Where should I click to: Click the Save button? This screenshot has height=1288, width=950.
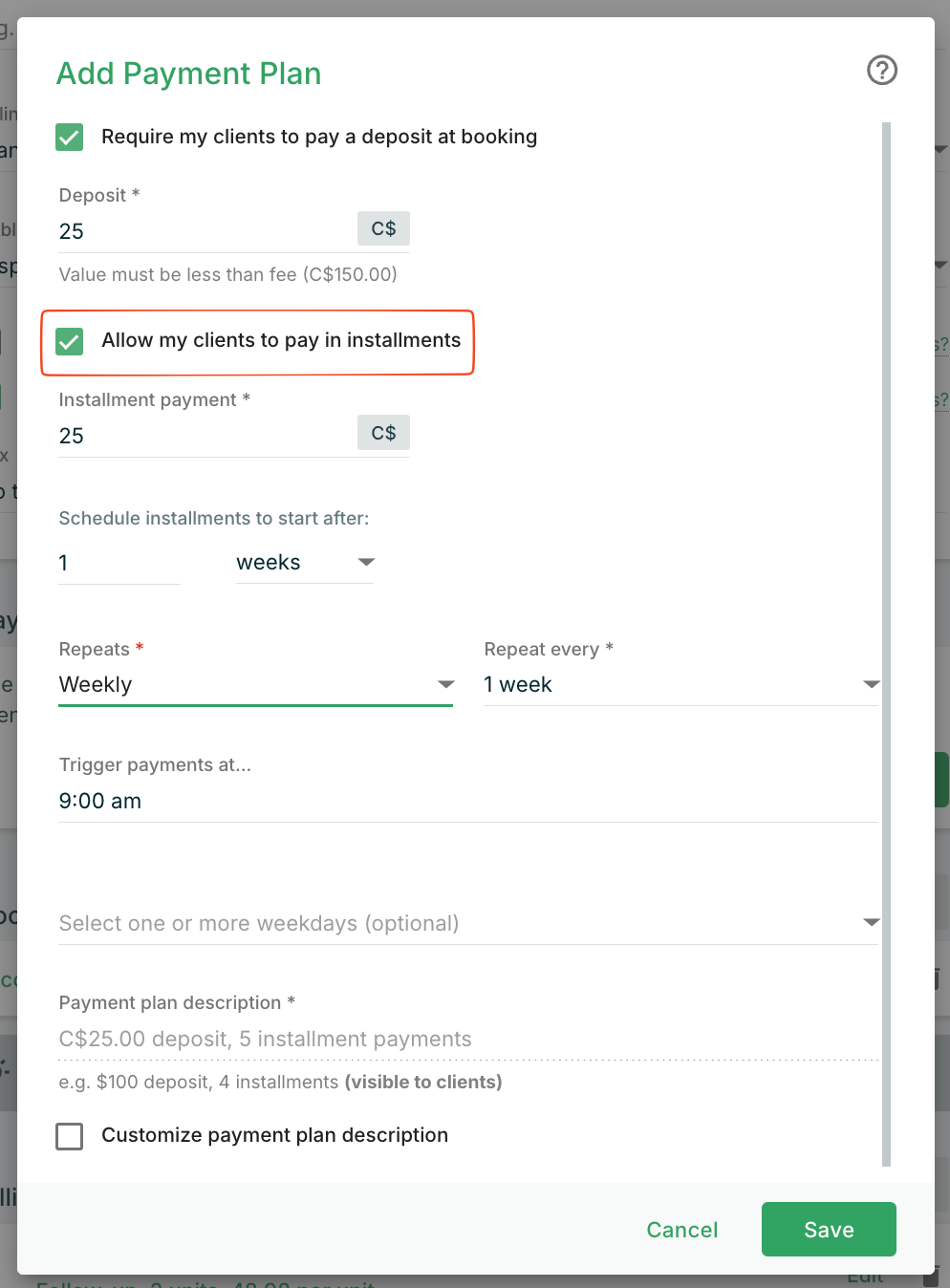828,1229
